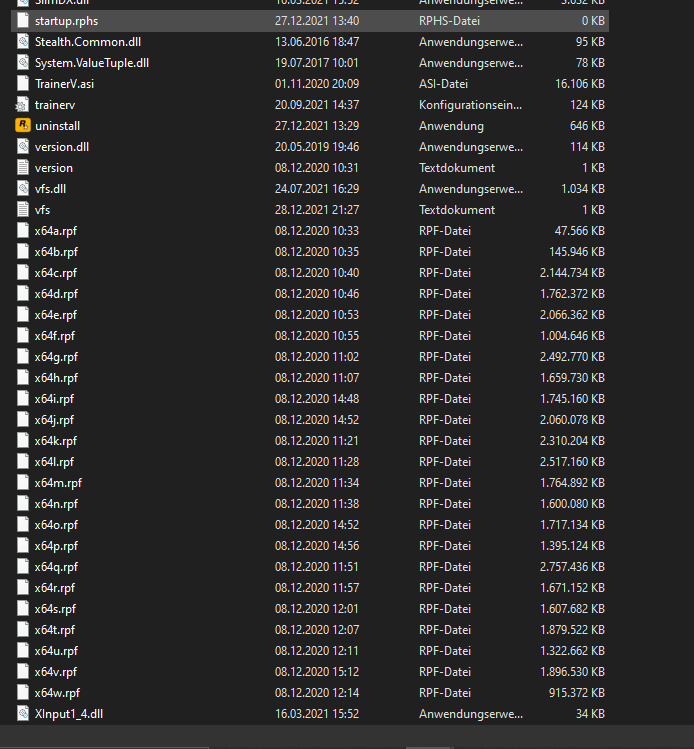Click the size value 2.757.436 KB
Viewport: 694px width, 749px height.
572,567
